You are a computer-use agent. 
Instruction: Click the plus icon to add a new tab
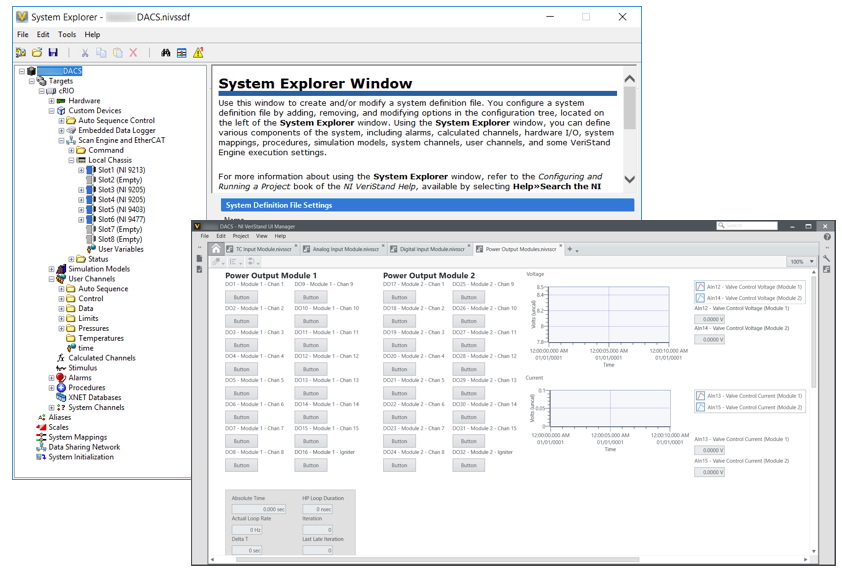tap(570, 249)
